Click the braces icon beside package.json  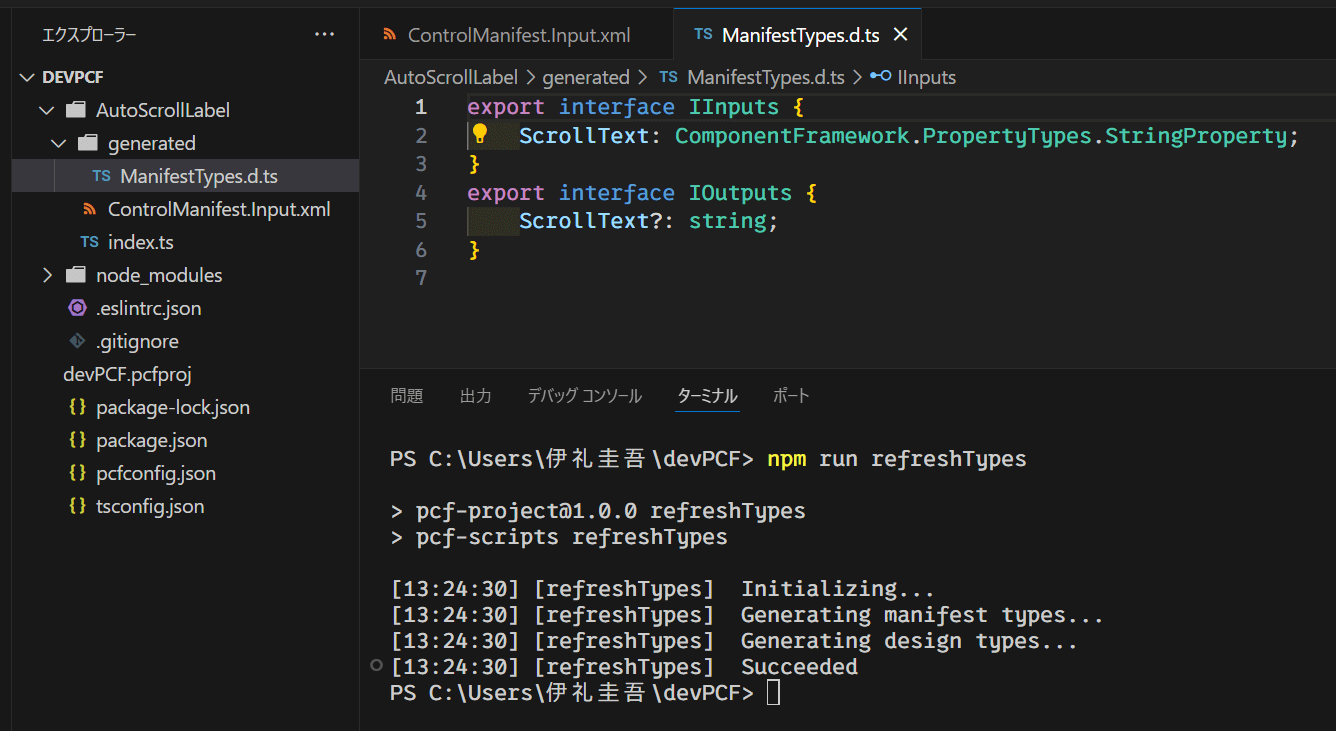(77, 440)
